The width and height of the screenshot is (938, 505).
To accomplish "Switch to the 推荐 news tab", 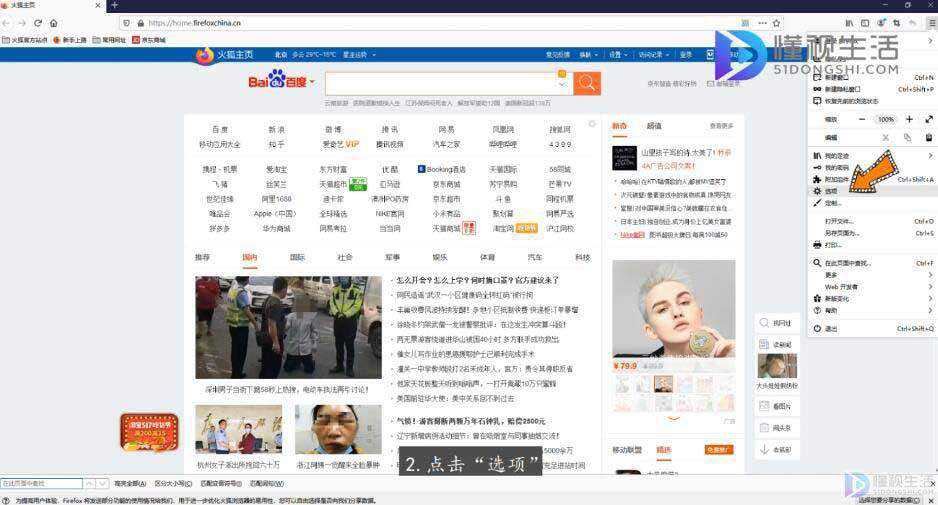I will (203, 257).
